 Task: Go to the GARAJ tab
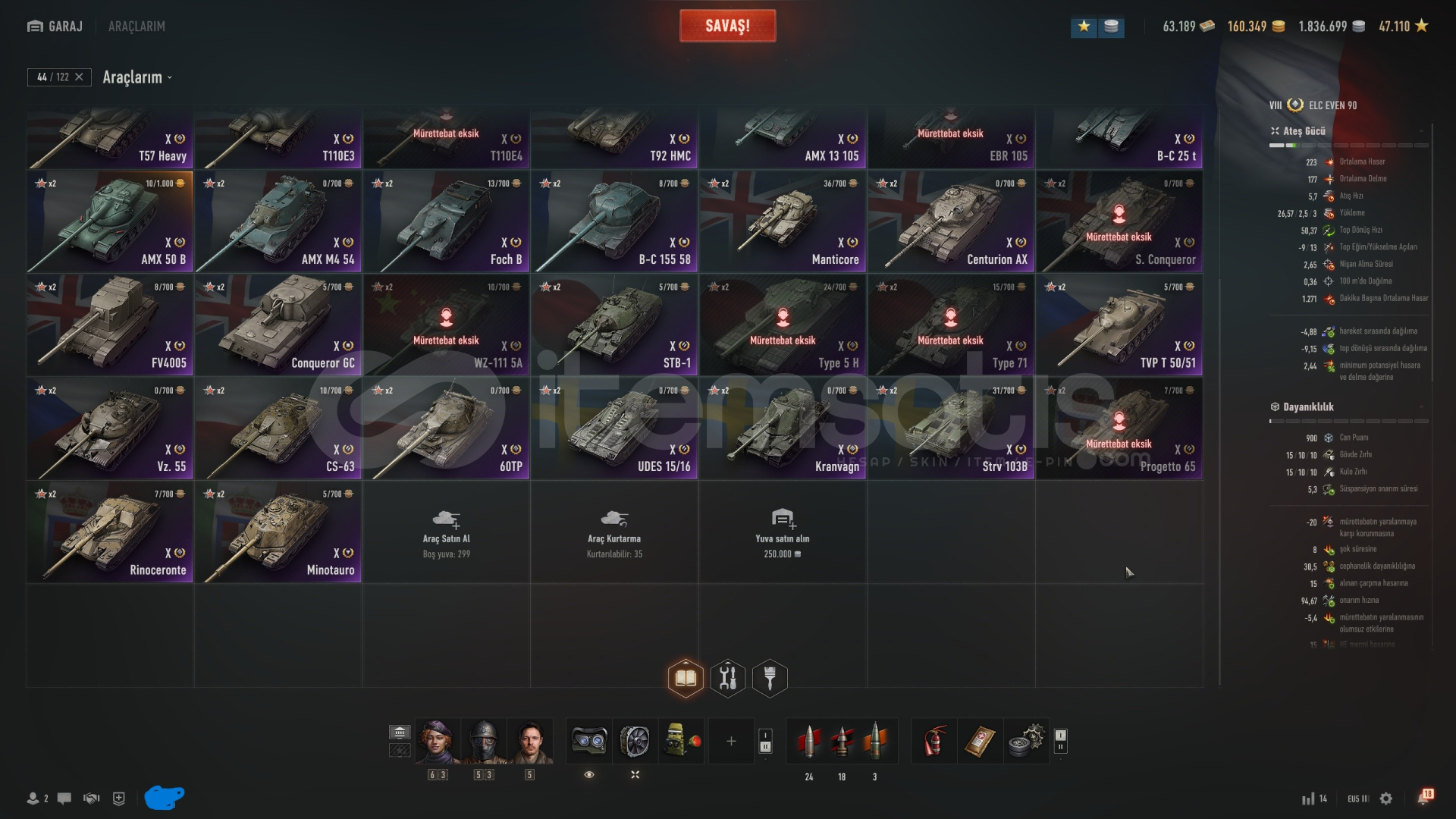55,27
